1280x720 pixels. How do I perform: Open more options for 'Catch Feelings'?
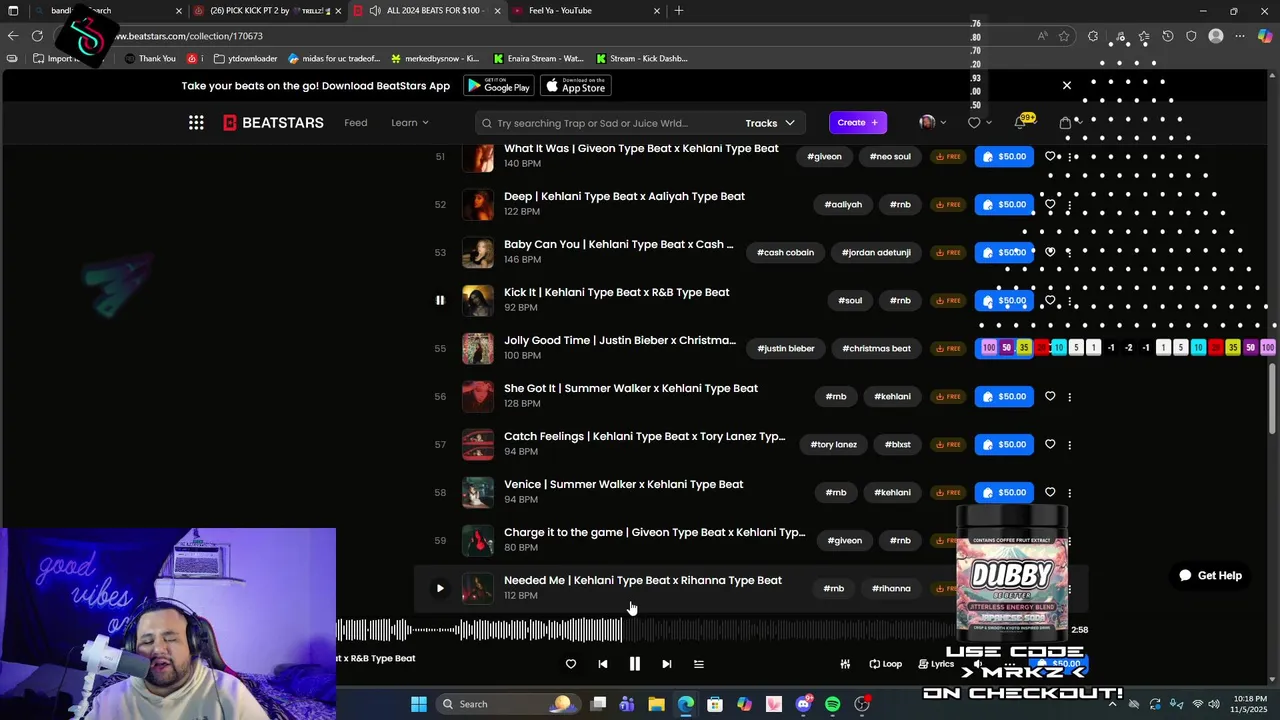(1069, 445)
